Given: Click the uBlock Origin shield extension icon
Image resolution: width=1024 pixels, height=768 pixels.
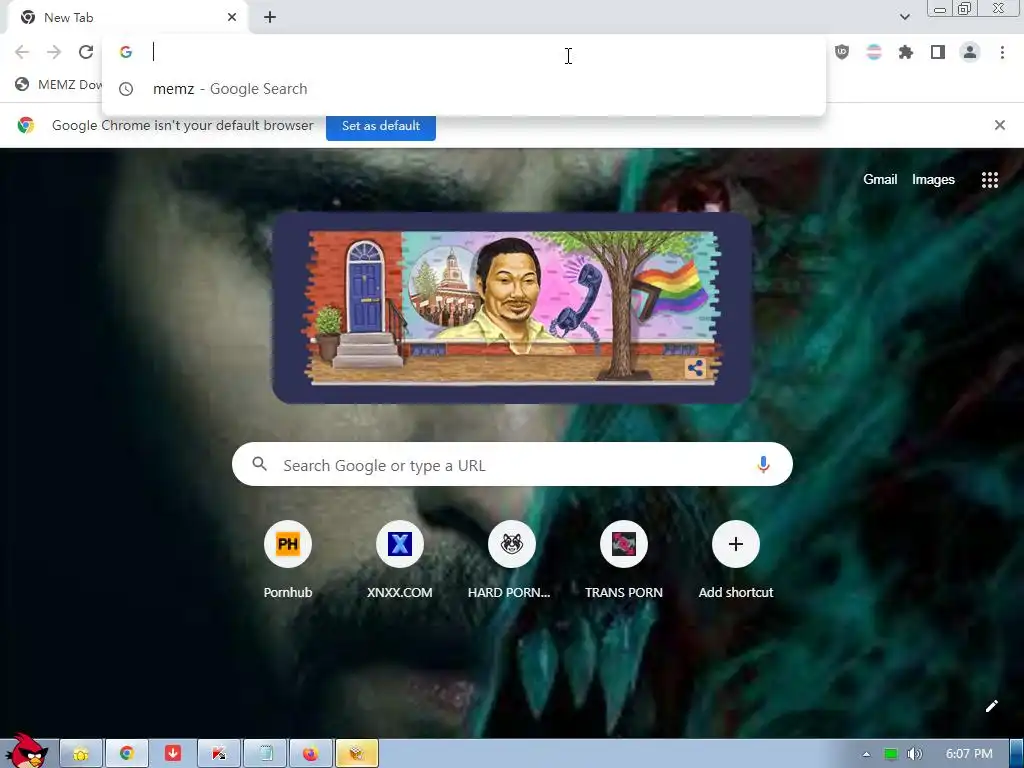Looking at the screenshot, I should tap(842, 52).
